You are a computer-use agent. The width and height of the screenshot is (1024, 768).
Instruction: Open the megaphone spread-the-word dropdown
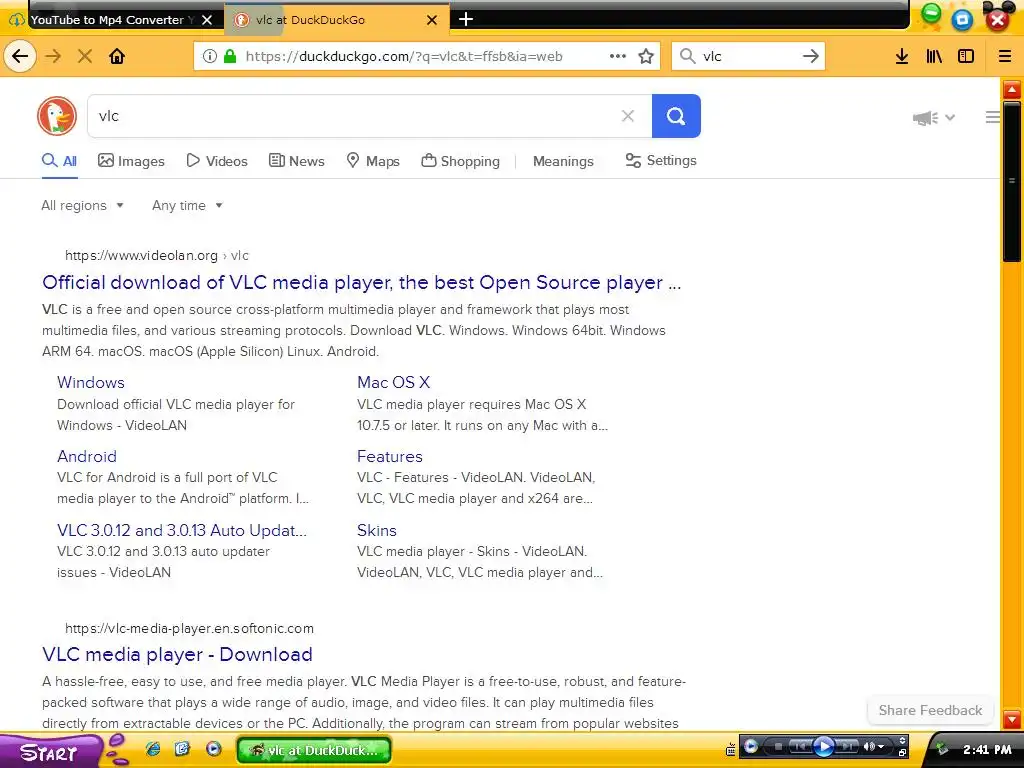(x=934, y=118)
